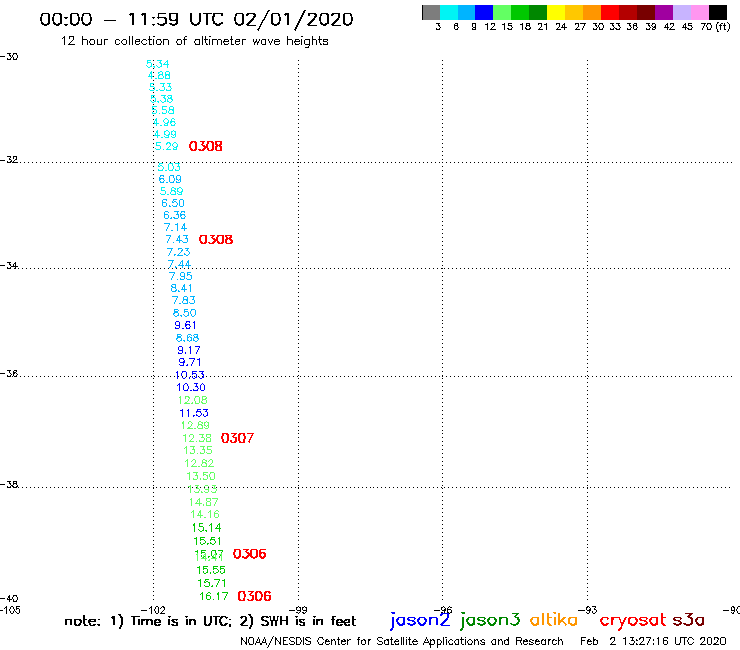Select the cryosat satellite label
The width and height of the screenshot is (740, 650).
[632, 620]
